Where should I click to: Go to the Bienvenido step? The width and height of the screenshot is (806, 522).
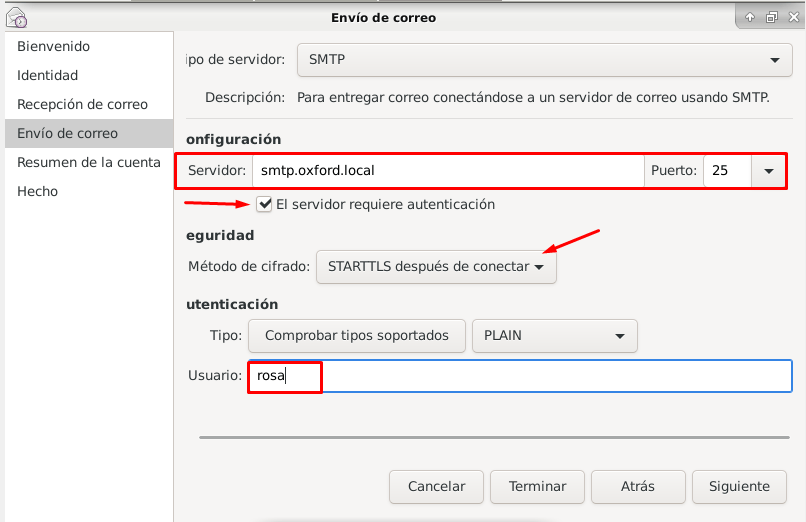pos(53,46)
